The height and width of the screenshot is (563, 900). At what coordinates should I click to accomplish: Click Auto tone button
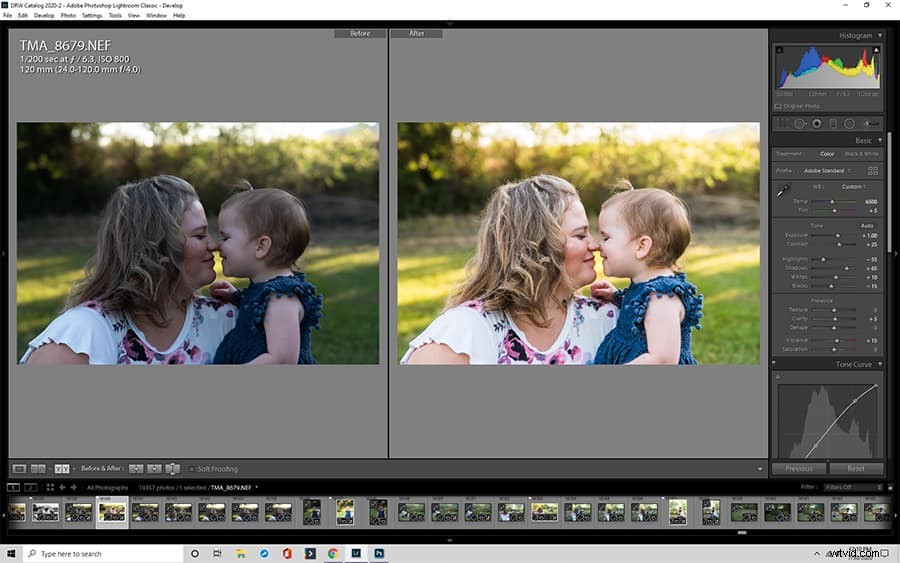[x=867, y=226]
